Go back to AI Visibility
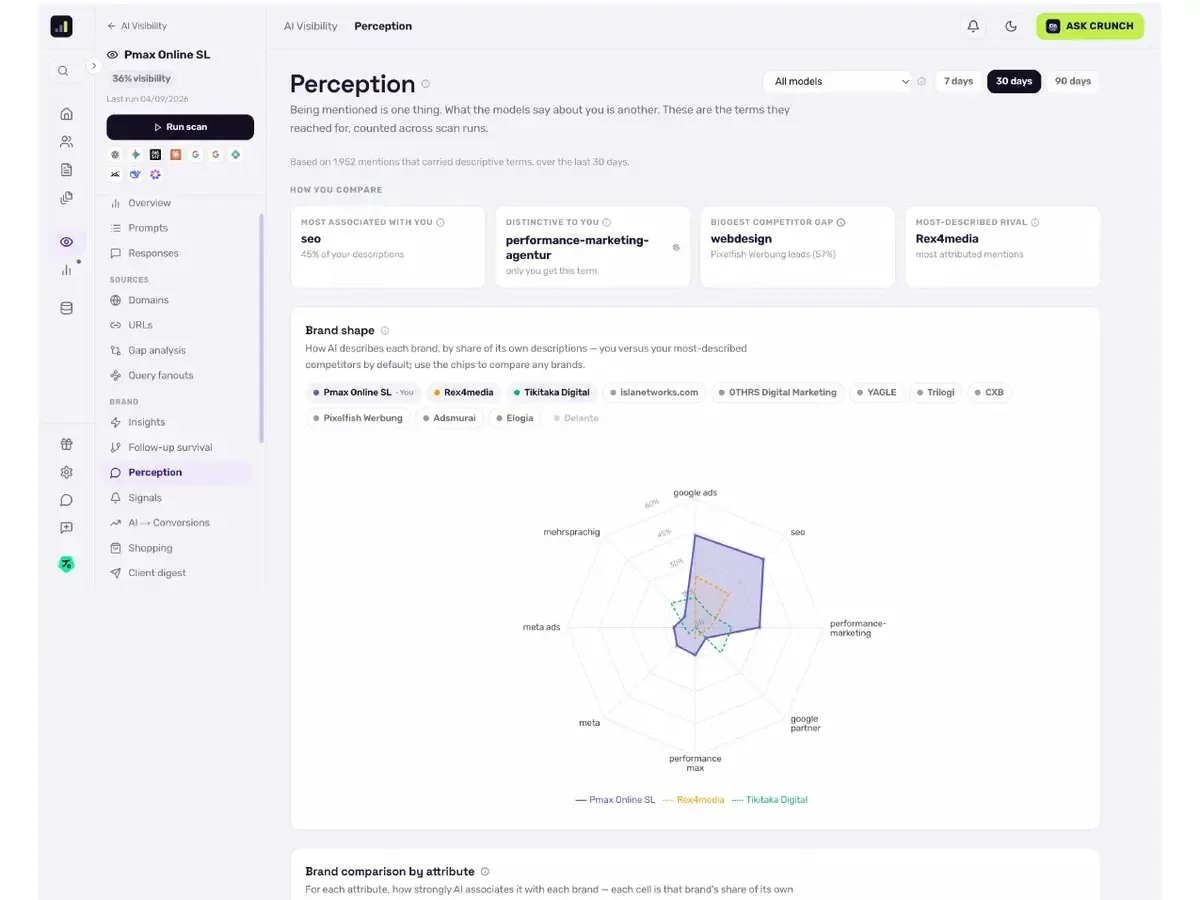The width and height of the screenshot is (1200, 900). coord(137,26)
